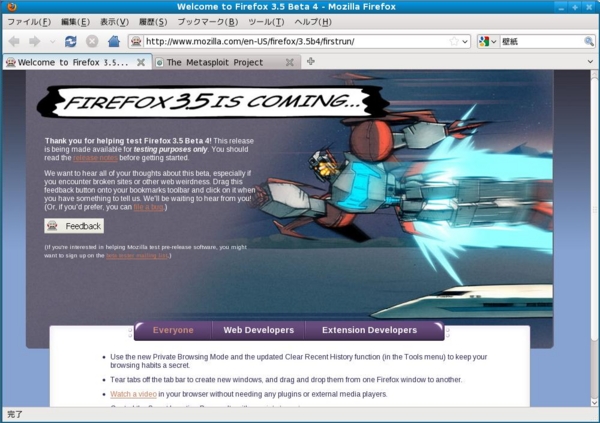
Task: Open a new tab with the plus button
Action: [x=311, y=61]
